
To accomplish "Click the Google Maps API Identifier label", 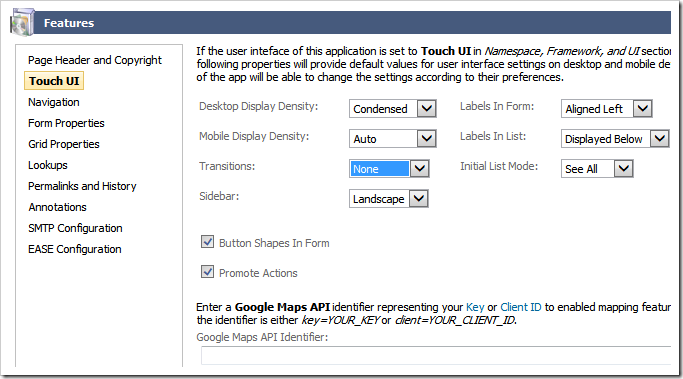I will click(262, 337).
